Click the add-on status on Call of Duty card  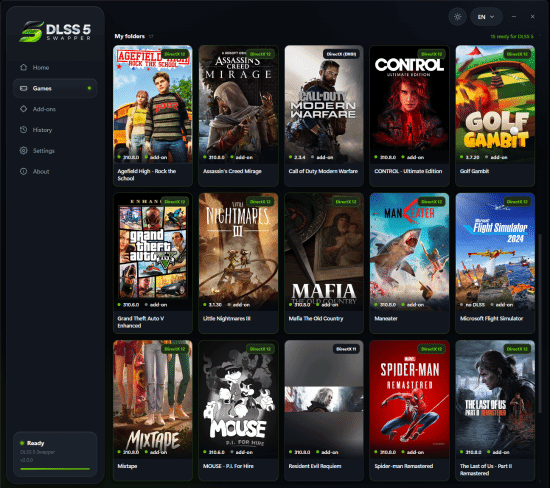coord(322,157)
